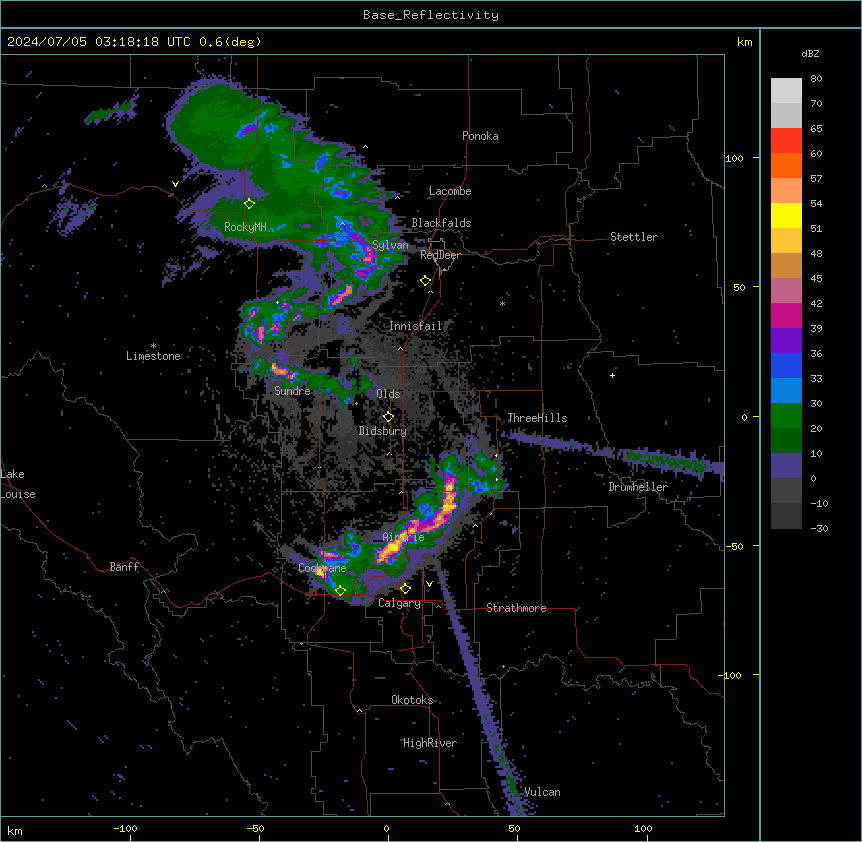The height and width of the screenshot is (842, 862).
Task: Click the yellow diamond marker above Calgary label
Action: click(405, 589)
